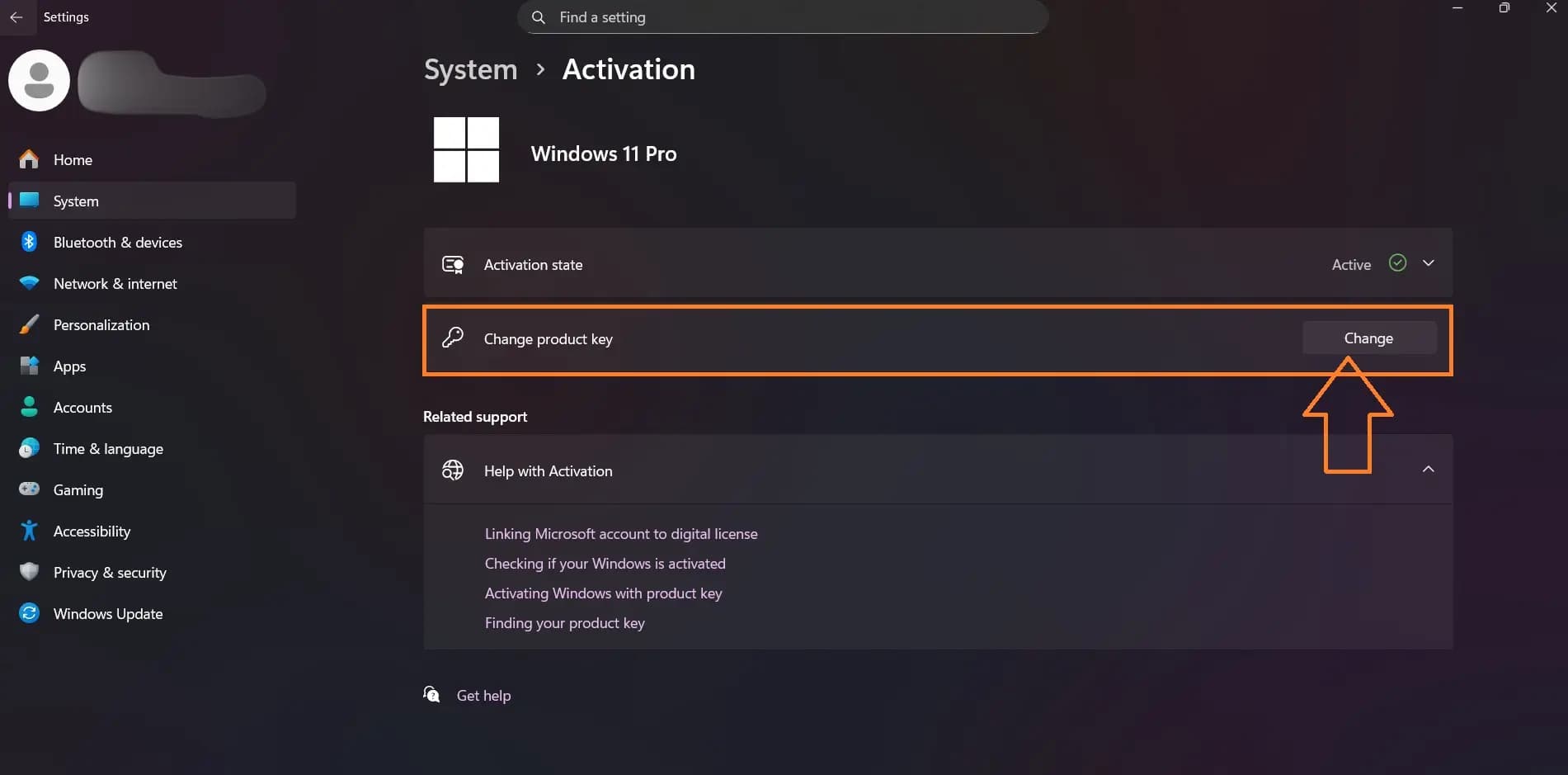
Task: Click the Windows Update refresh icon
Action: (29, 613)
